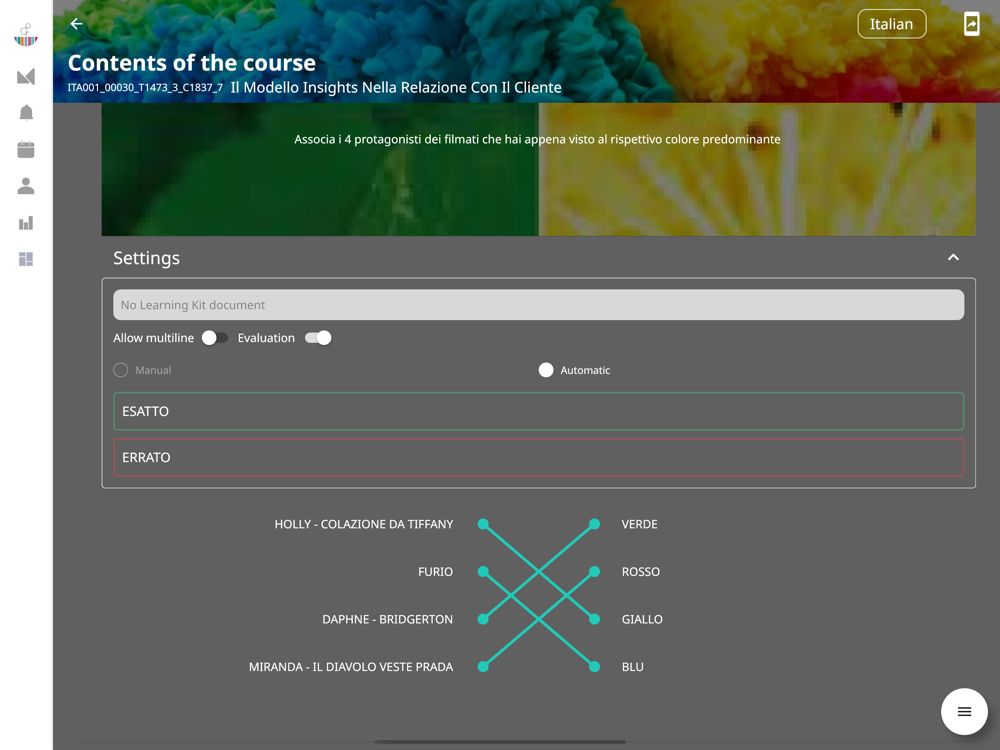Click the course code ITA001_00030_T1473_3_C1837_7
The width and height of the screenshot is (1000, 750).
(145, 87)
